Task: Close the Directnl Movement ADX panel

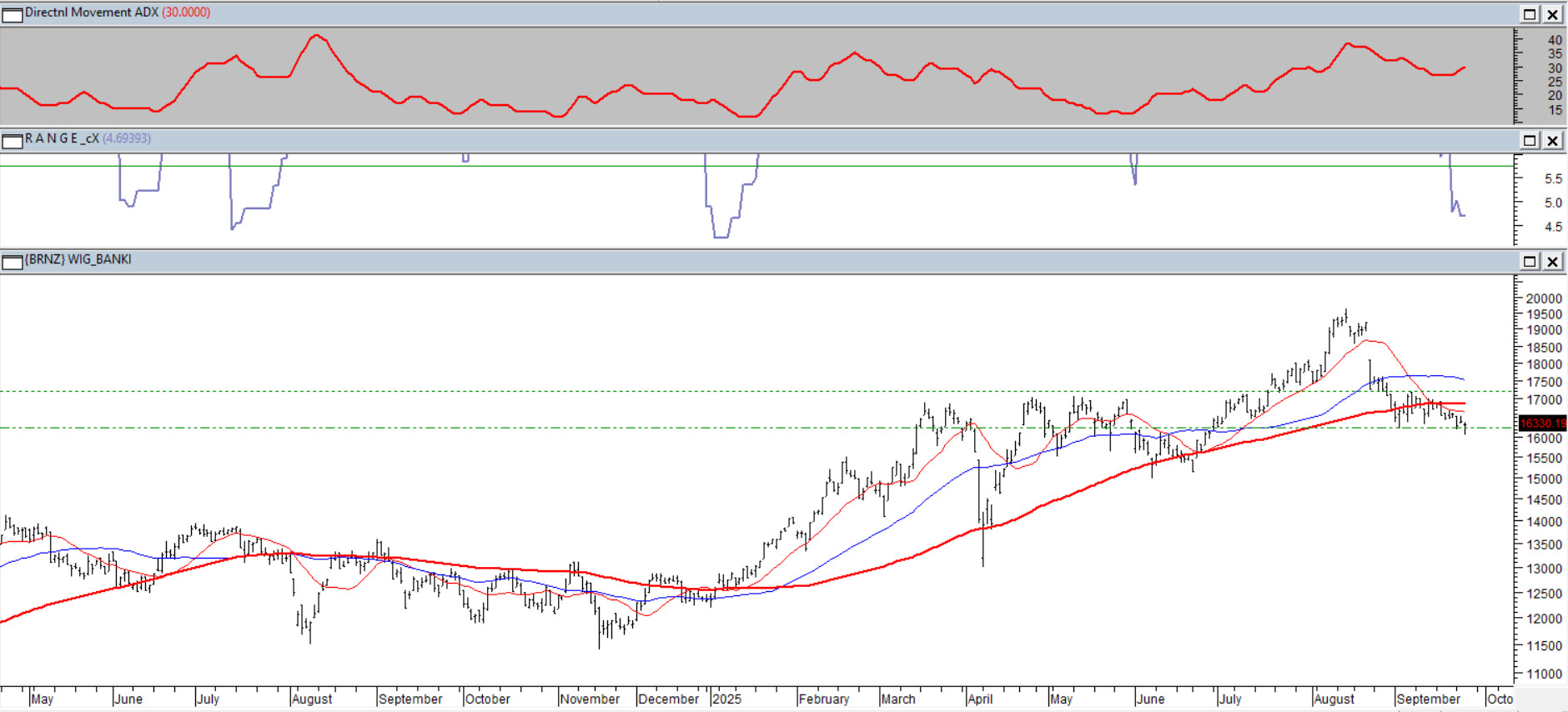Action: click(x=1552, y=14)
